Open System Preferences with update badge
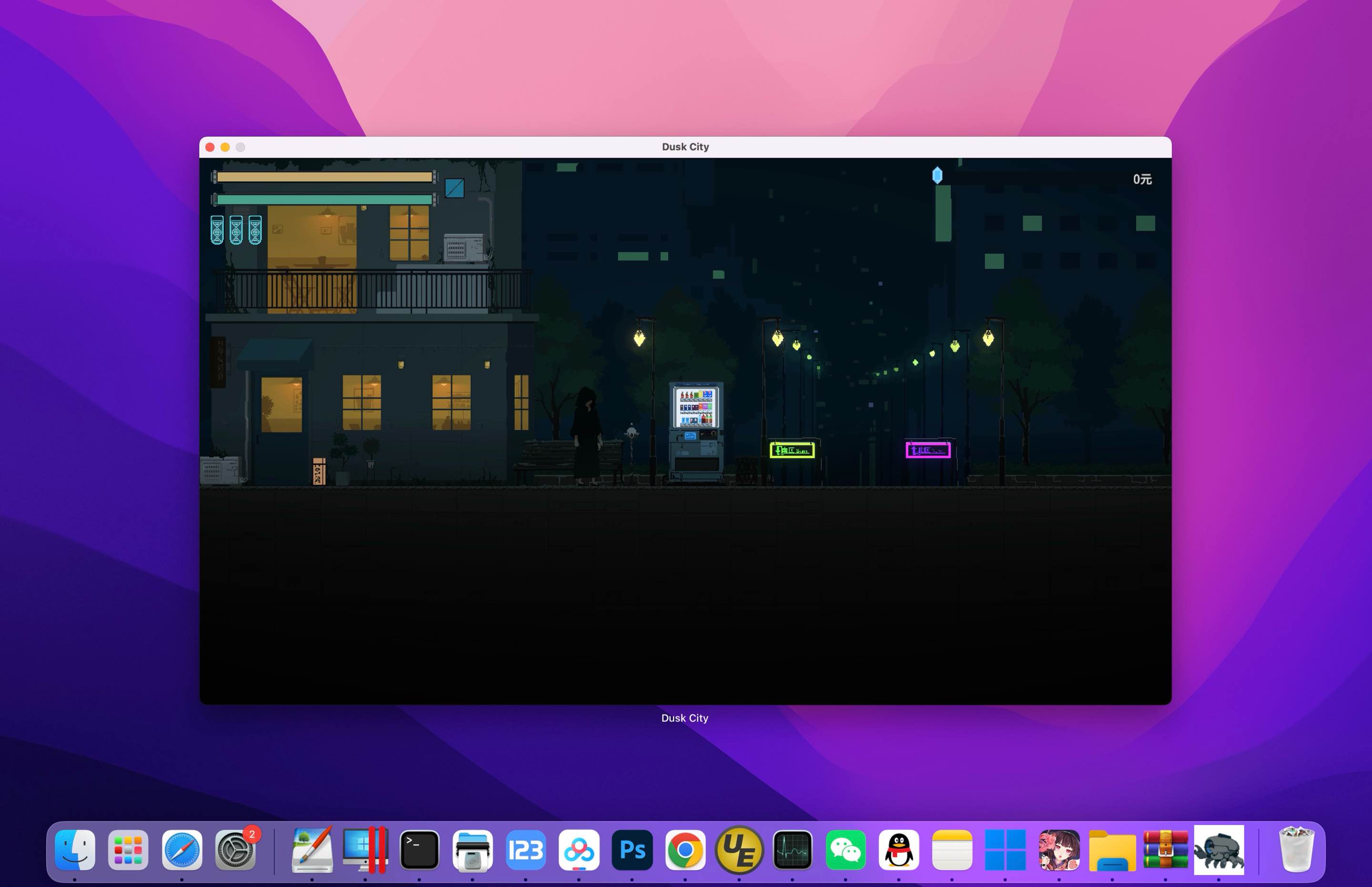The height and width of the screenshot is (887, 1372). coord(235,850)
